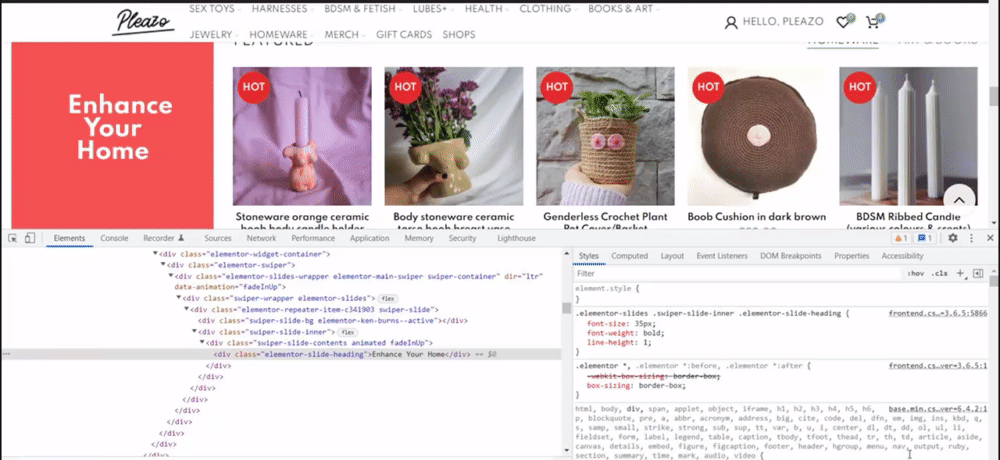The width and height of the screenshot is (1000, 460).
Task: Toggle the :hov element state panel
Action: click(x=915, y=273)
